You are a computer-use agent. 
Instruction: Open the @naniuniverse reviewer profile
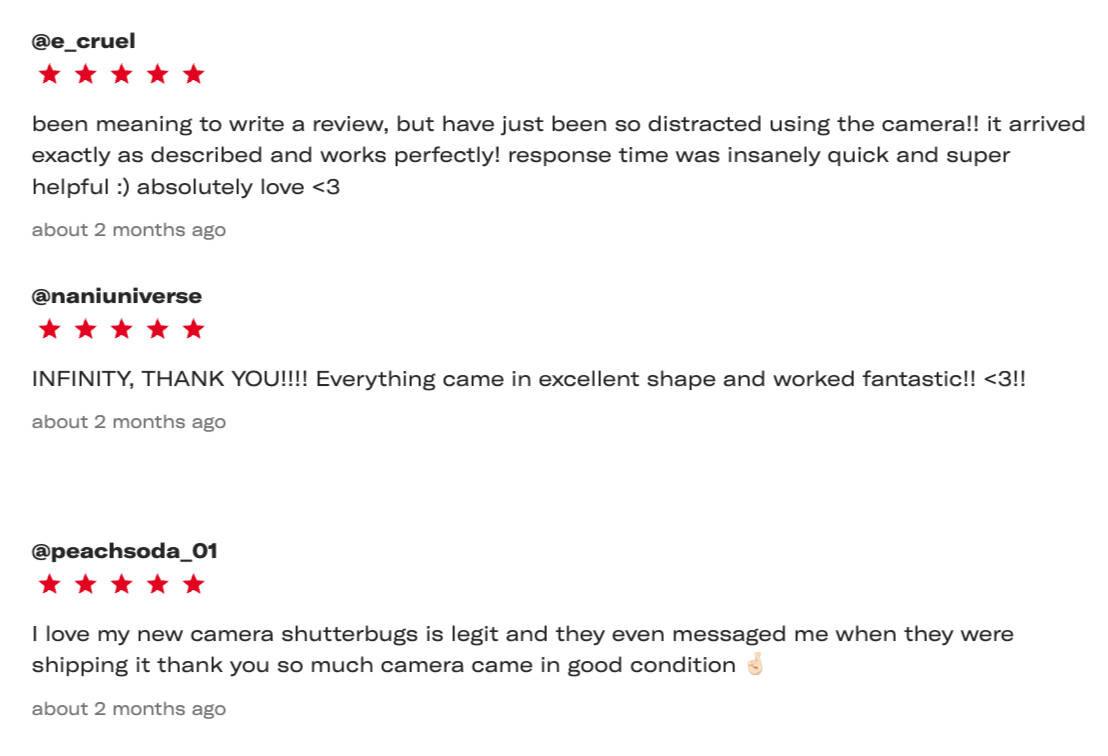coord(117,296)
